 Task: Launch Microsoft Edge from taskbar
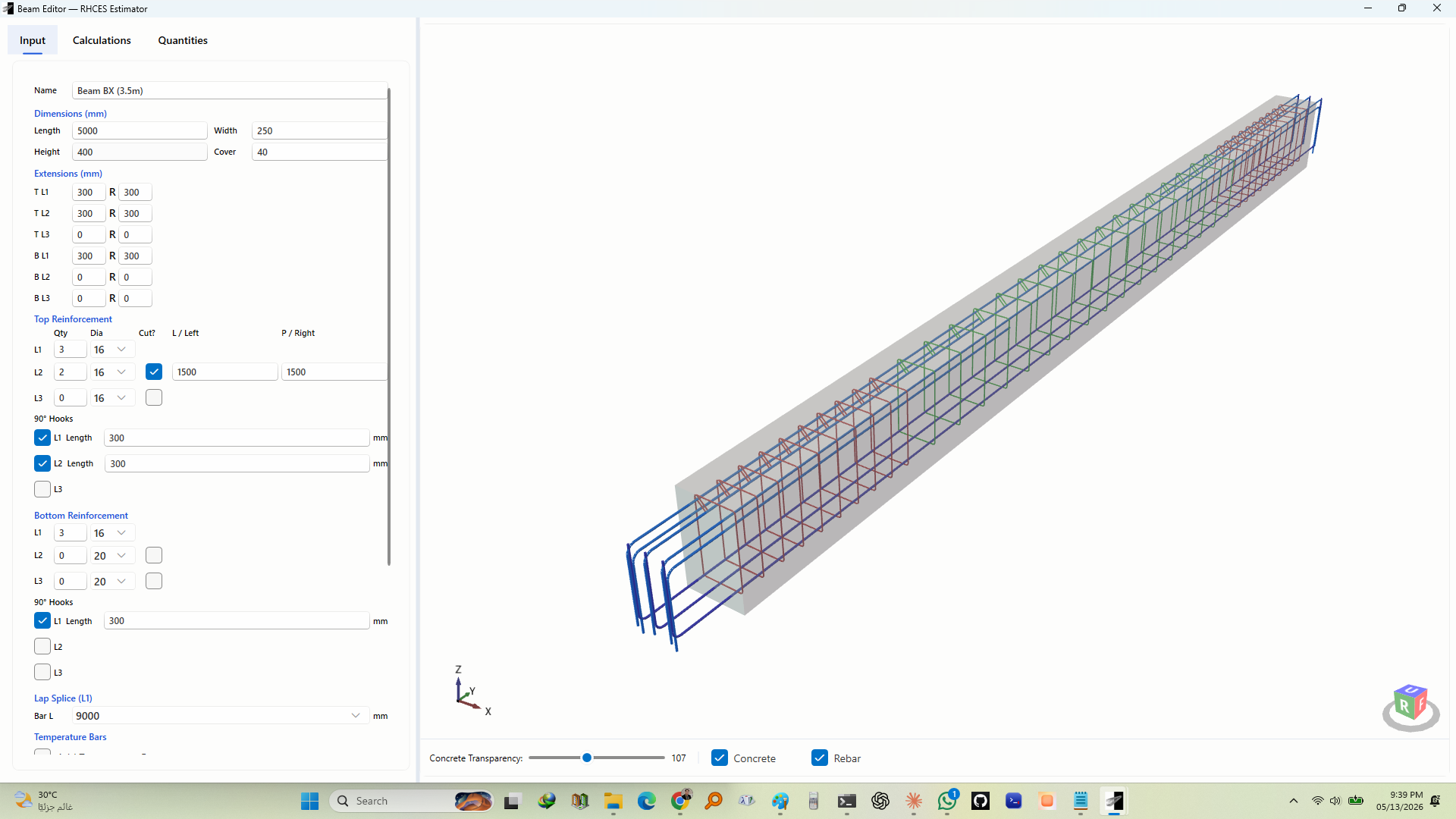(646, 801)
